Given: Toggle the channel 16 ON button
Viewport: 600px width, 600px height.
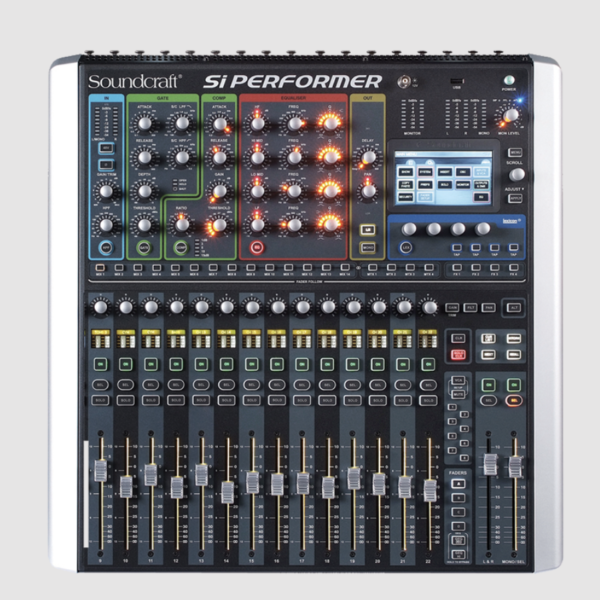Looking at the screenshot, I should pos(277,364).
